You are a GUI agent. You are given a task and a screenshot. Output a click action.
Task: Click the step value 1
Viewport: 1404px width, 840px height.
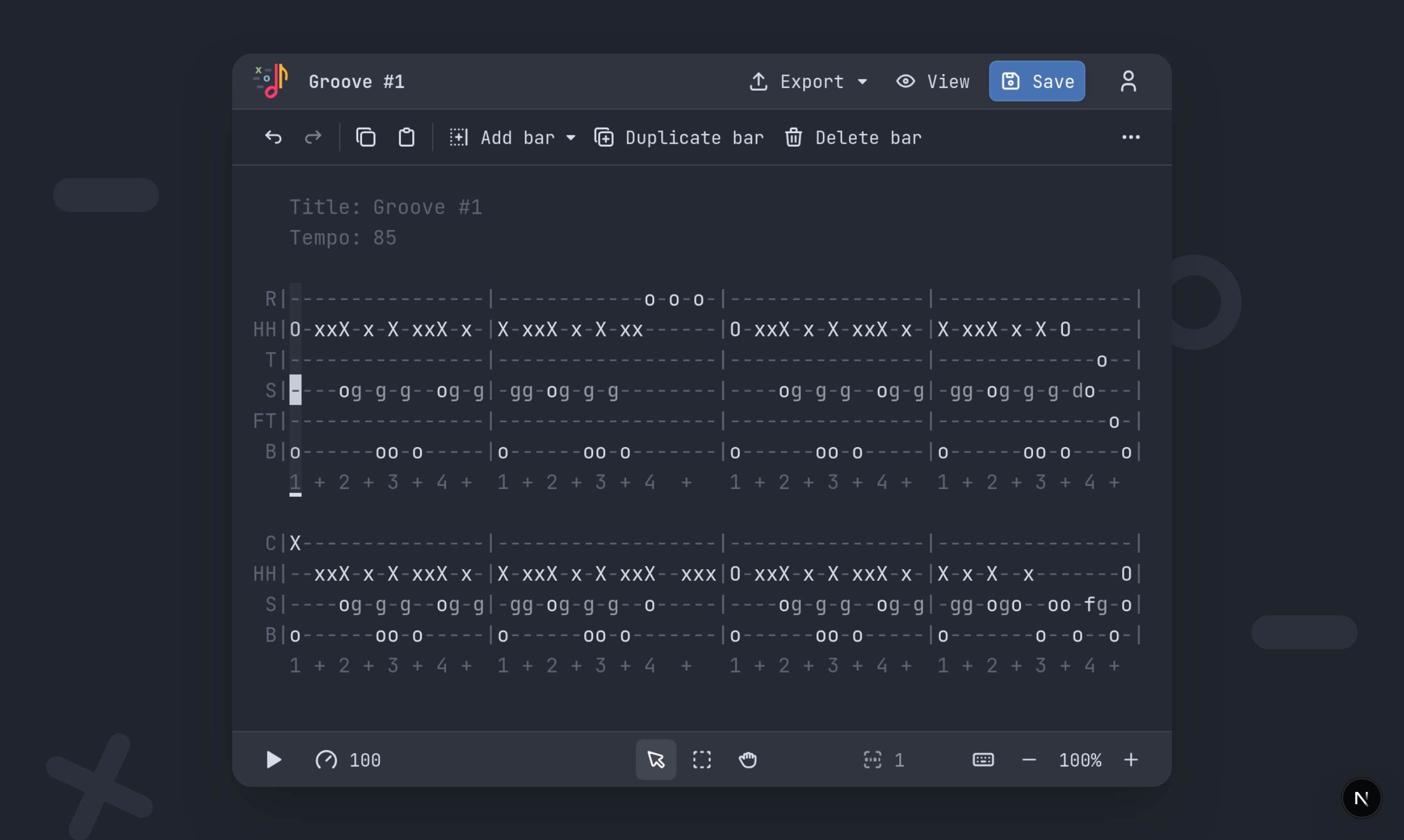pyautogui.click(x=899, y=760)
